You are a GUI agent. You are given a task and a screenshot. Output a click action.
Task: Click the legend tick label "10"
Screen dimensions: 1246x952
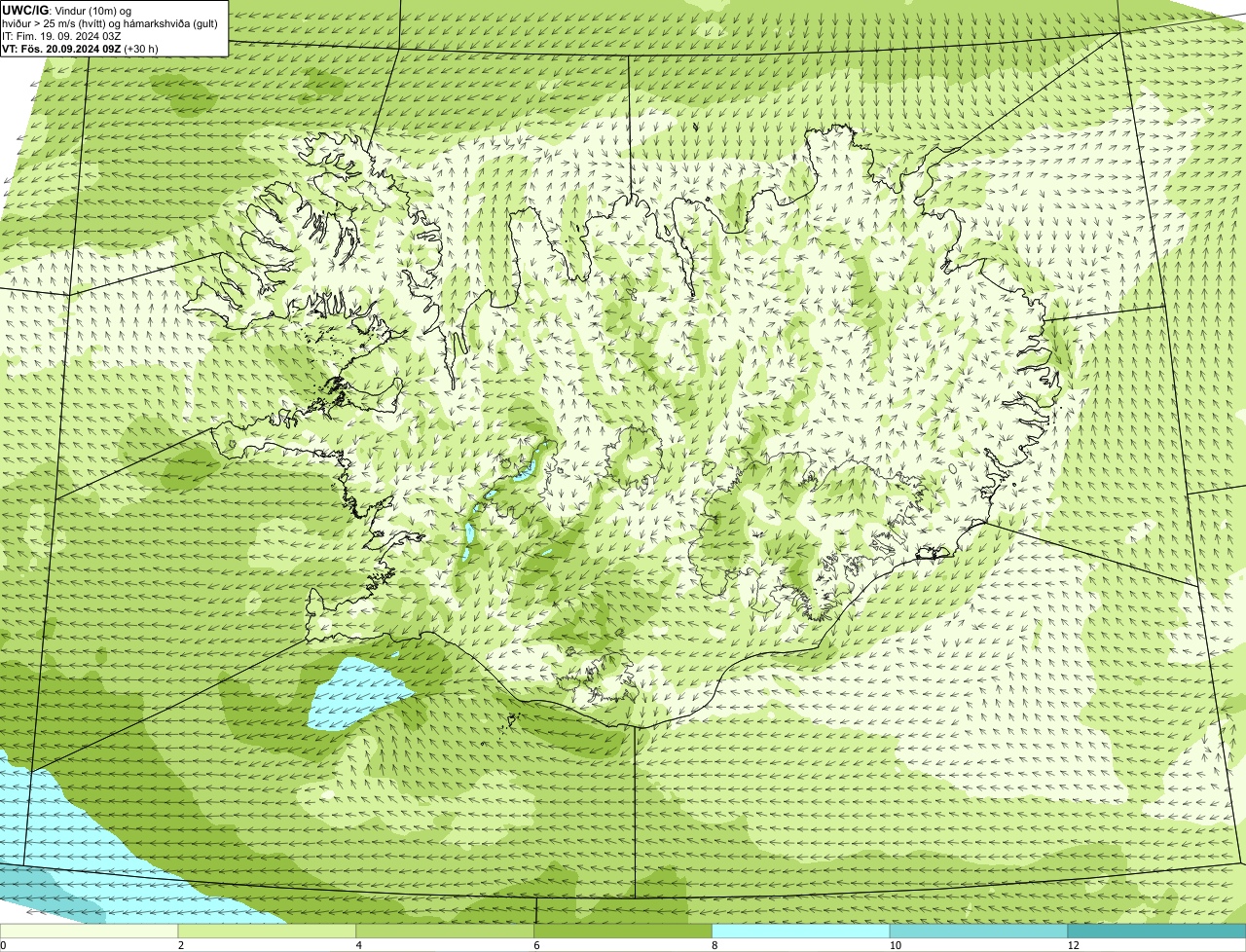pyautogui.click(x=894, y=945)
